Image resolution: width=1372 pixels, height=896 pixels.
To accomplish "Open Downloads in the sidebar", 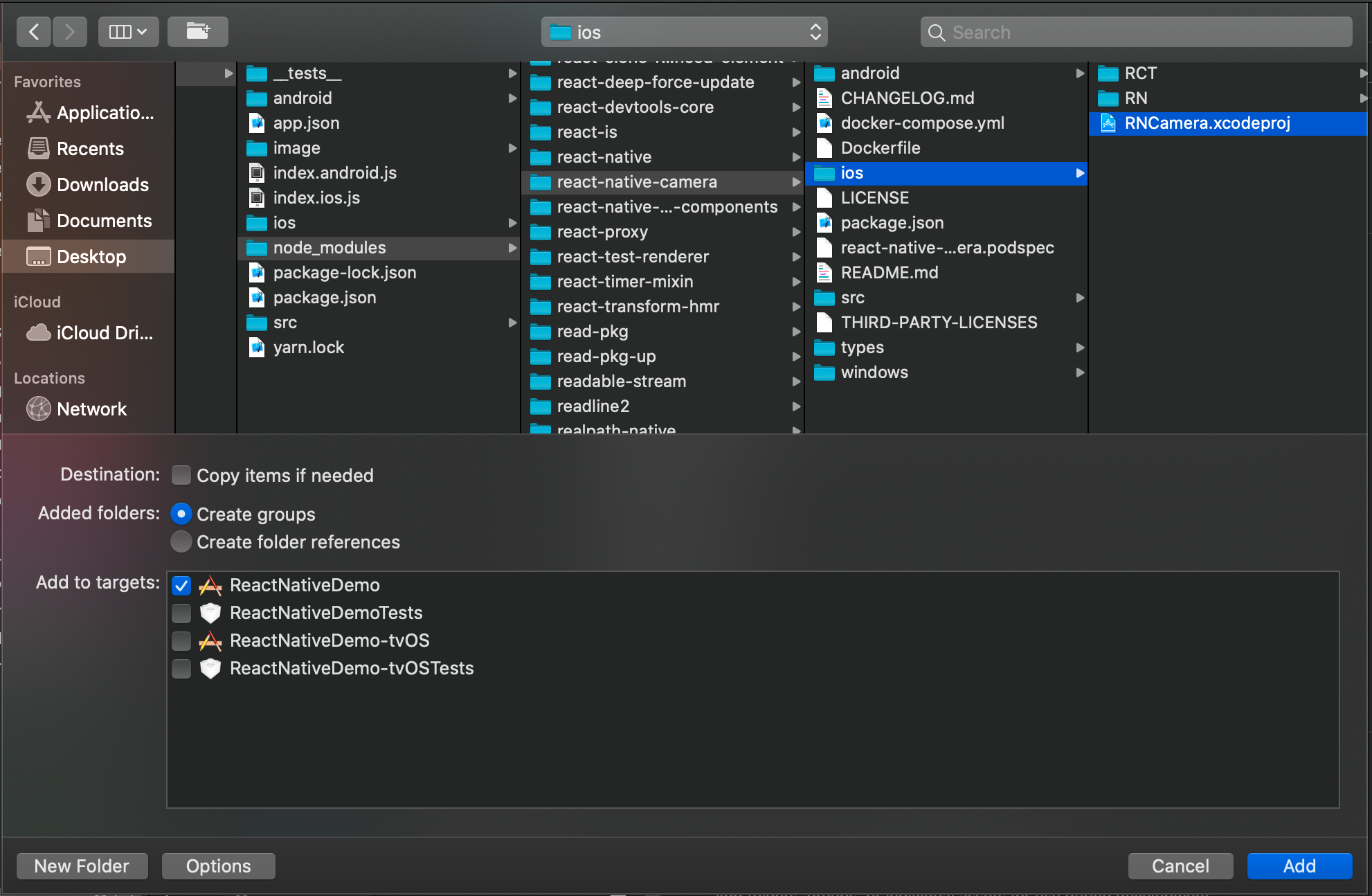I will pos(102,185).
